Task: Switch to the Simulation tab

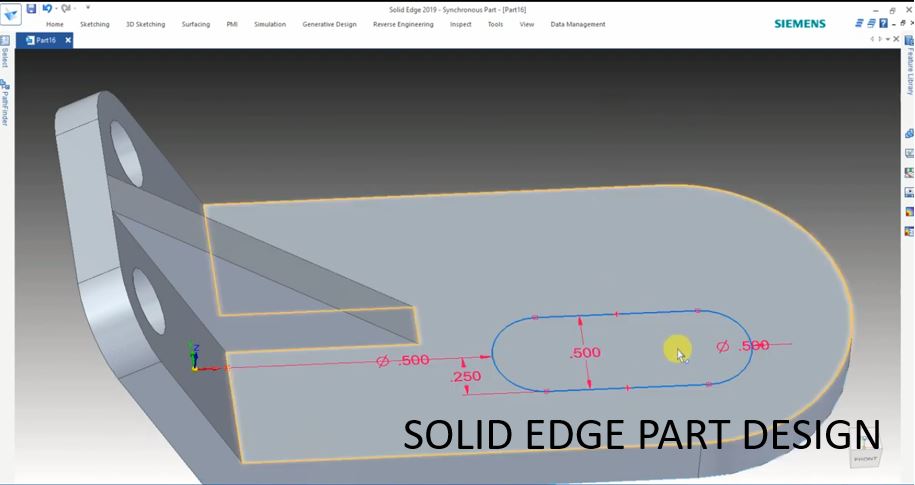Action: (270, 25)
